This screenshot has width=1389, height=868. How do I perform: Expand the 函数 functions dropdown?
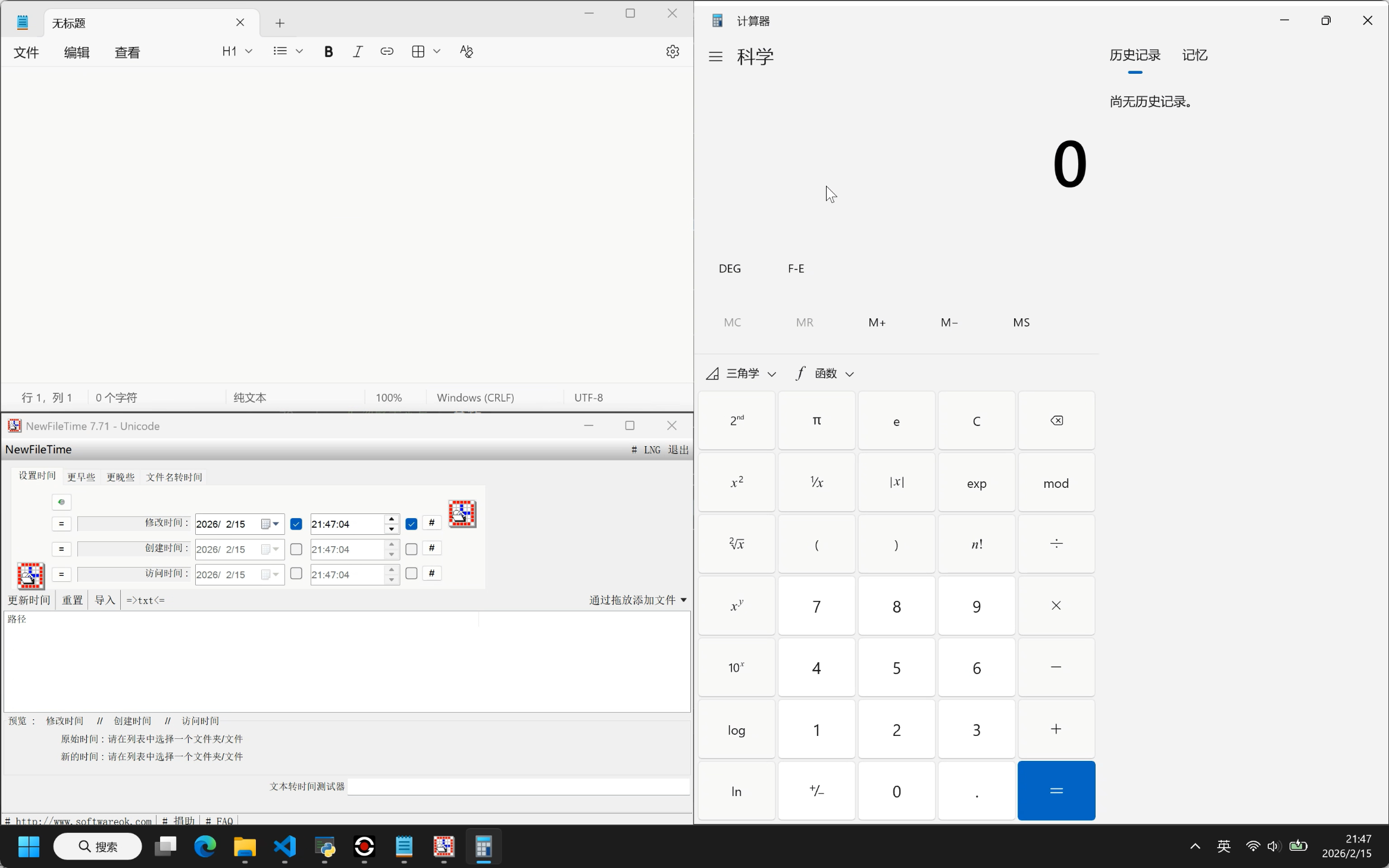pos(825,374)
